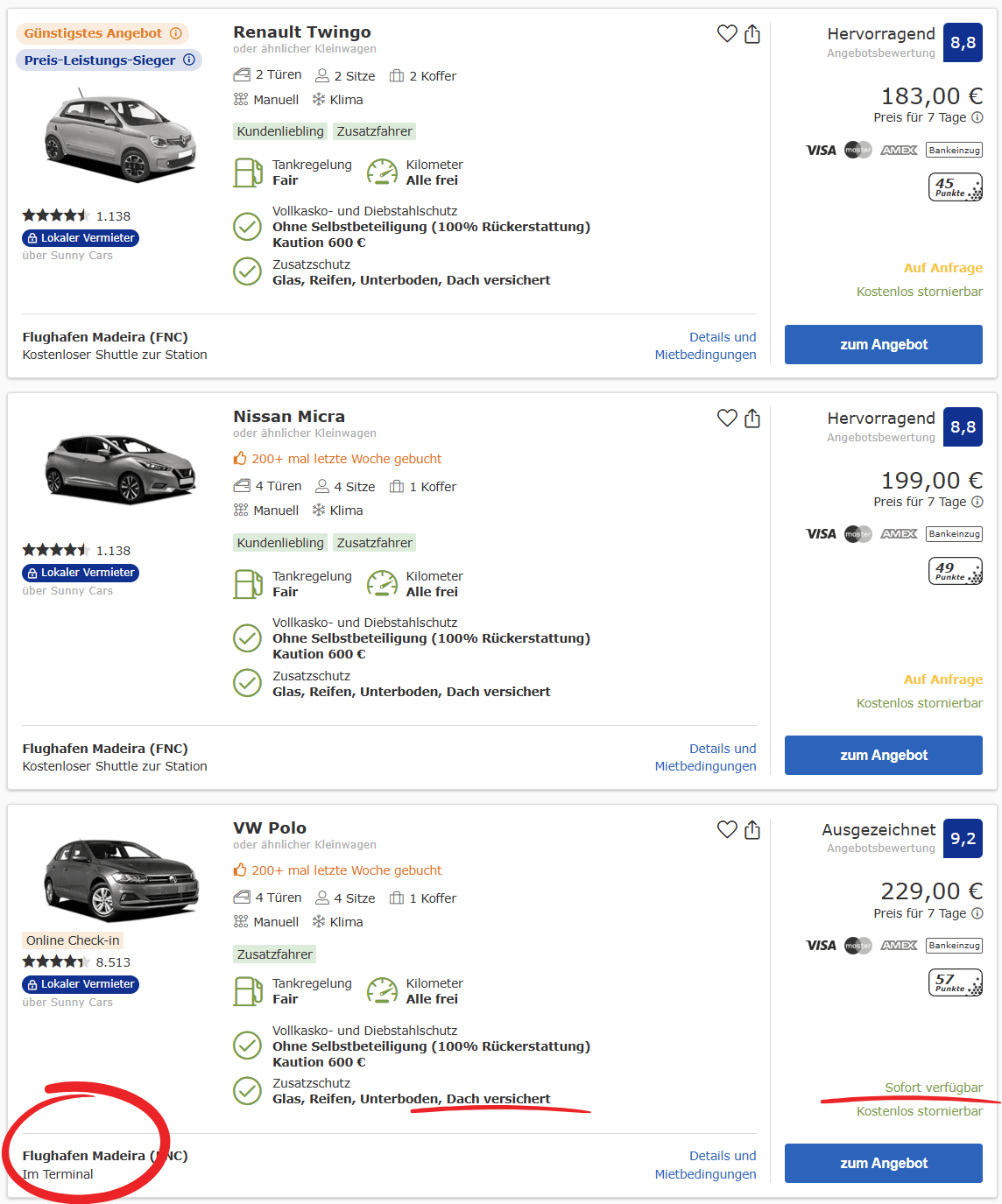1002x1204 pixels.
Task: Click the 45 Punkte badge
Action: pyautogui.click(x=955, y=187)
